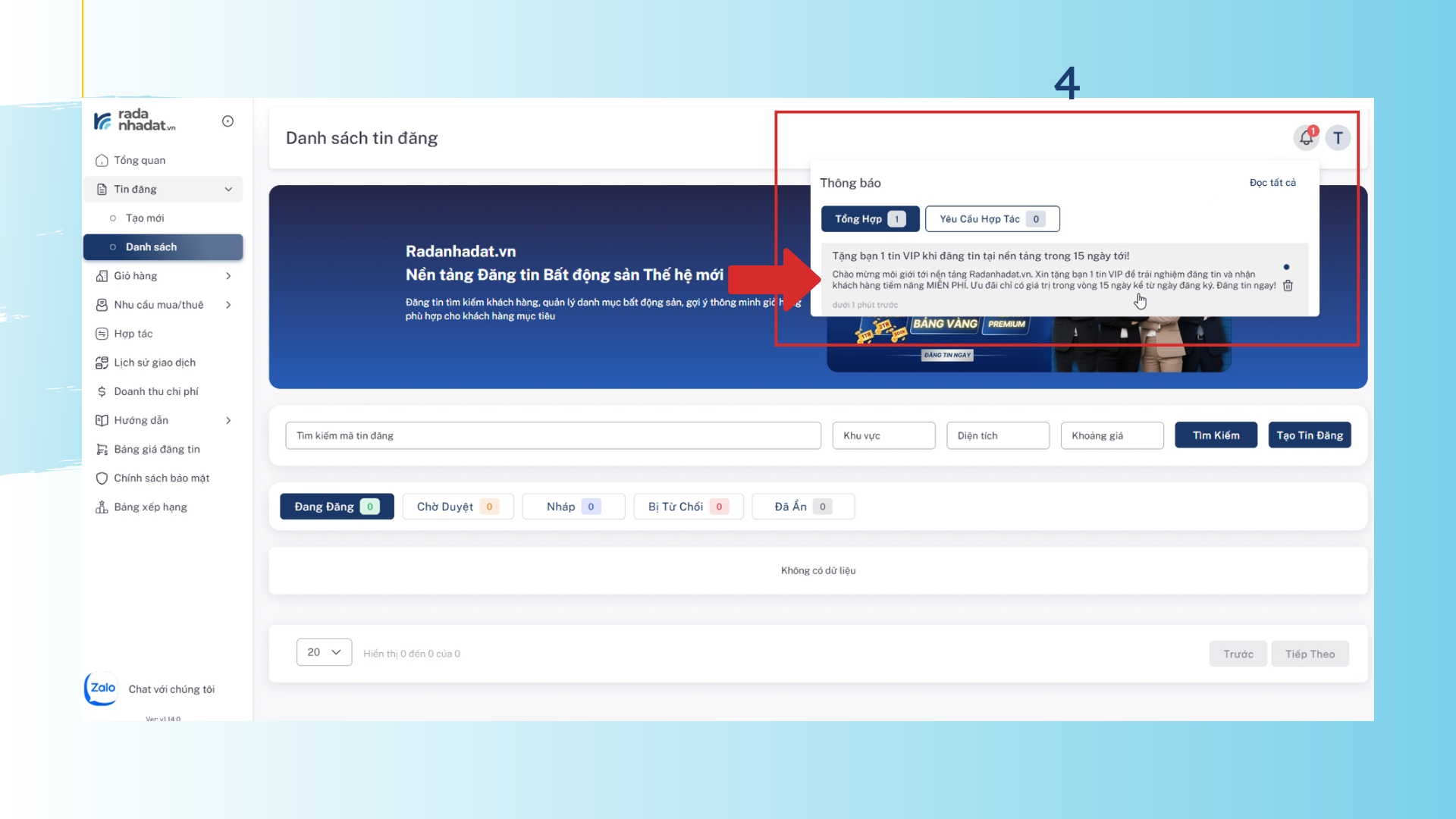This screenshot has width=1456, height=819.
Task: Open the Diện tích dropdown
Action: coord(998,435)
